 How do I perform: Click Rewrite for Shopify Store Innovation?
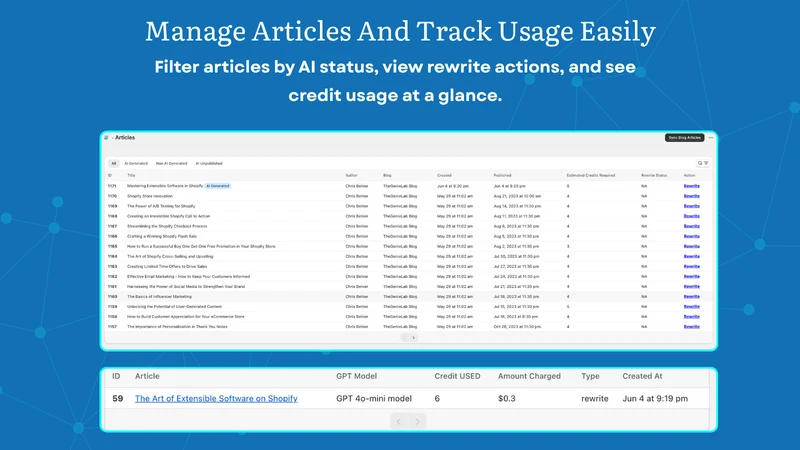click(691, 196)
